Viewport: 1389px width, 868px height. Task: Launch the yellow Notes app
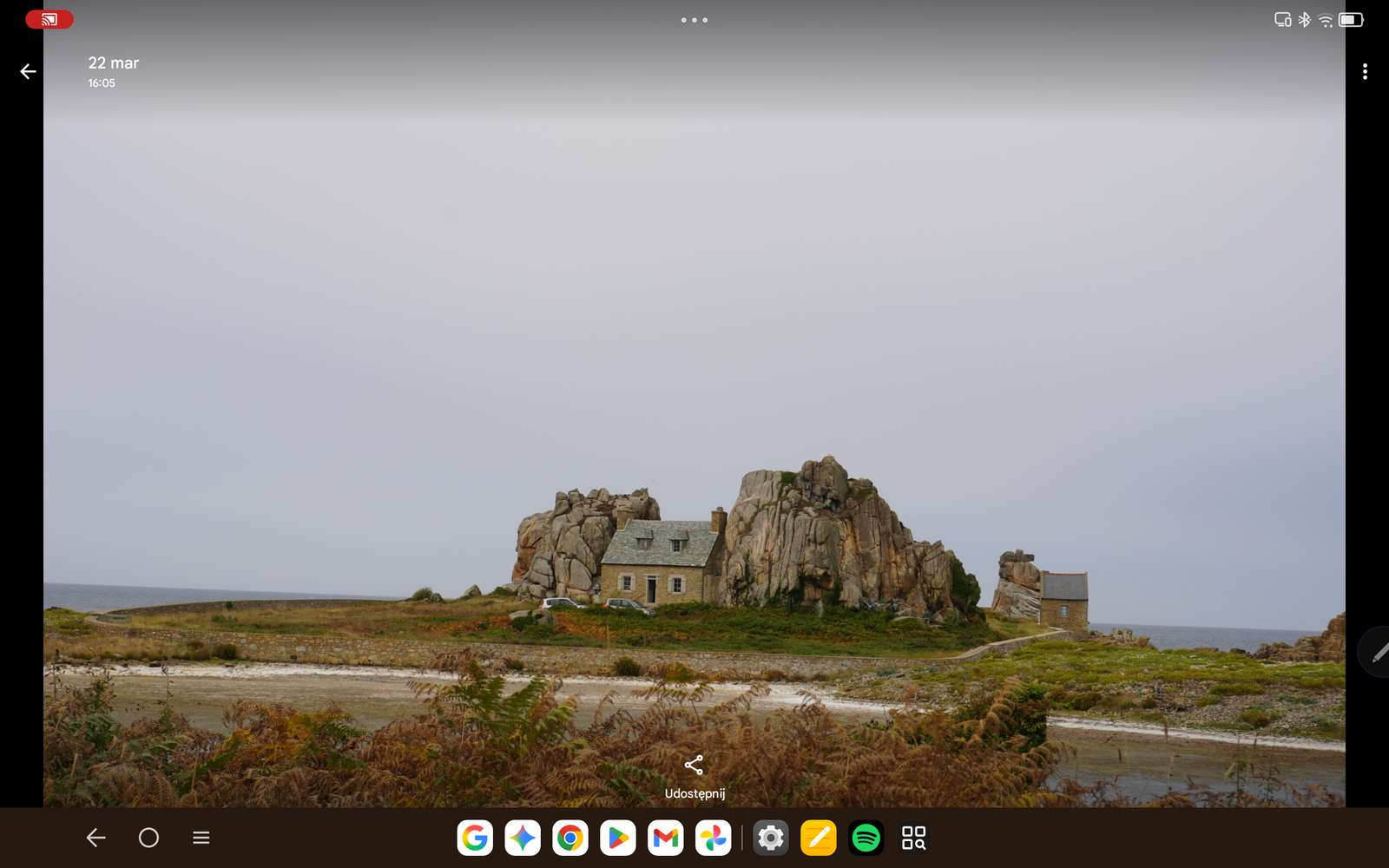click(x=819, y=838)
